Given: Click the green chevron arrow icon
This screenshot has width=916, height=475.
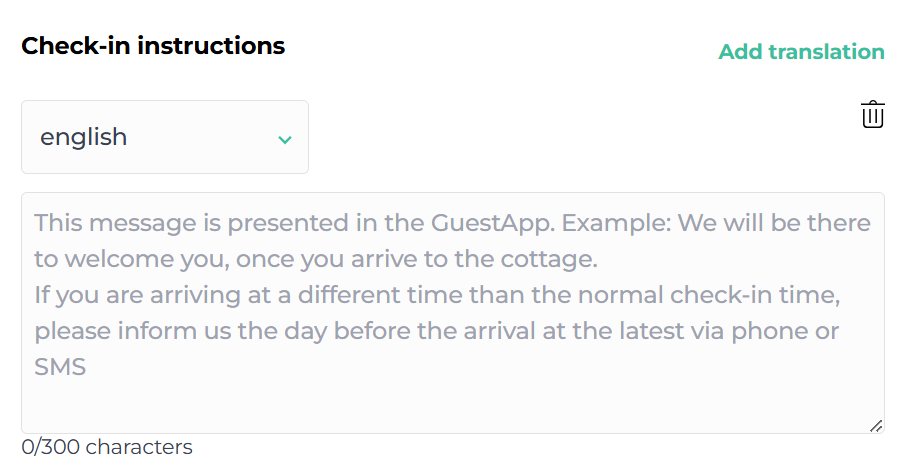Looking at the screenshot, I should click(285, 139).
